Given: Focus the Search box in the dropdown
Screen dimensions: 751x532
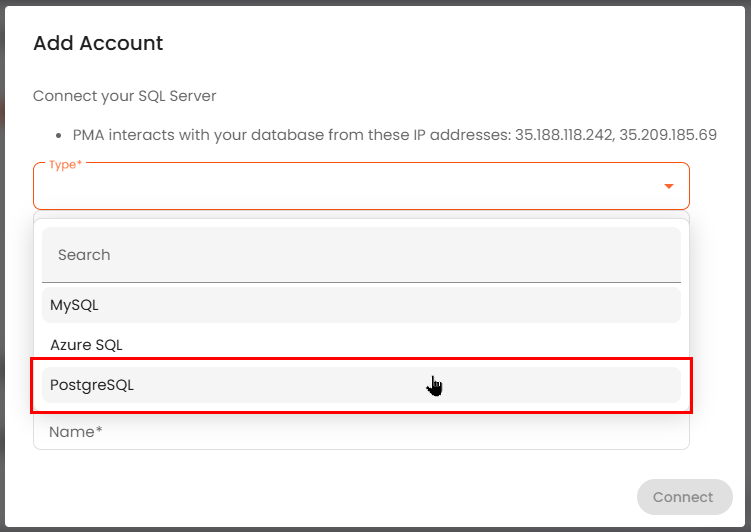Looking at the screenshot, I should [x=360, y=255].
